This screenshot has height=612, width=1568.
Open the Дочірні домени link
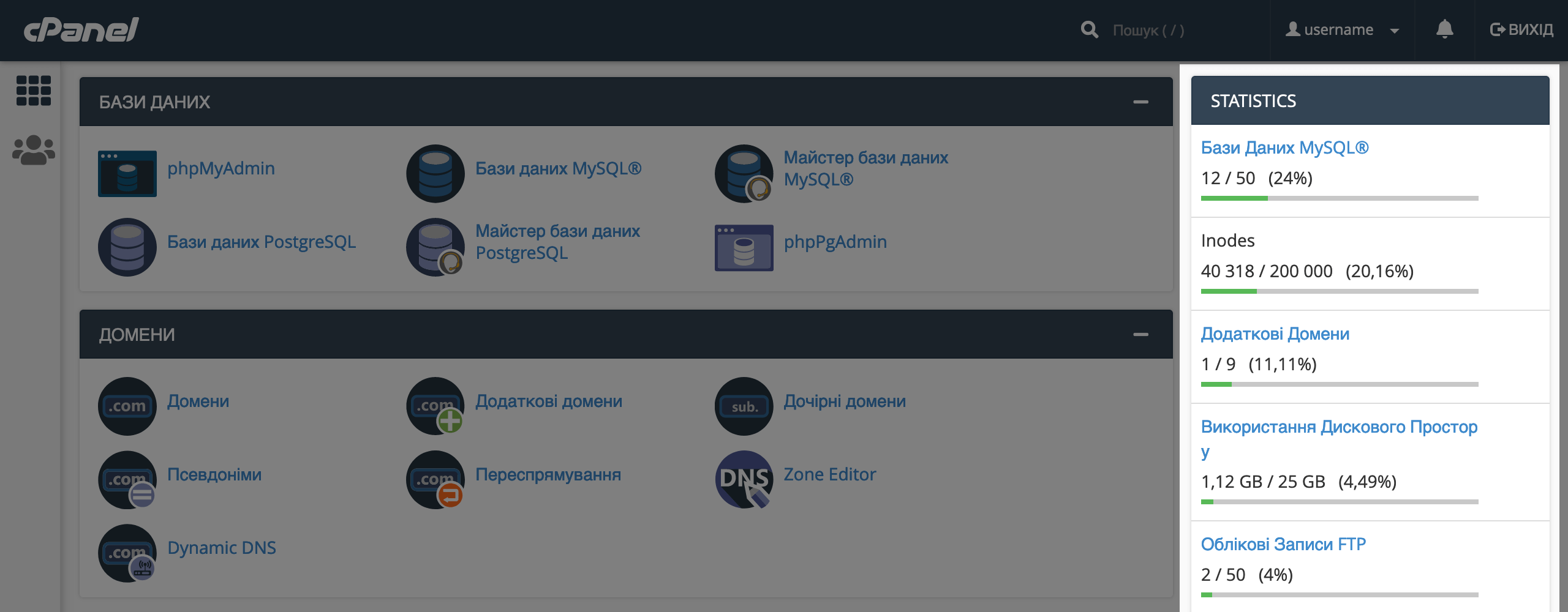coord(845,401)
